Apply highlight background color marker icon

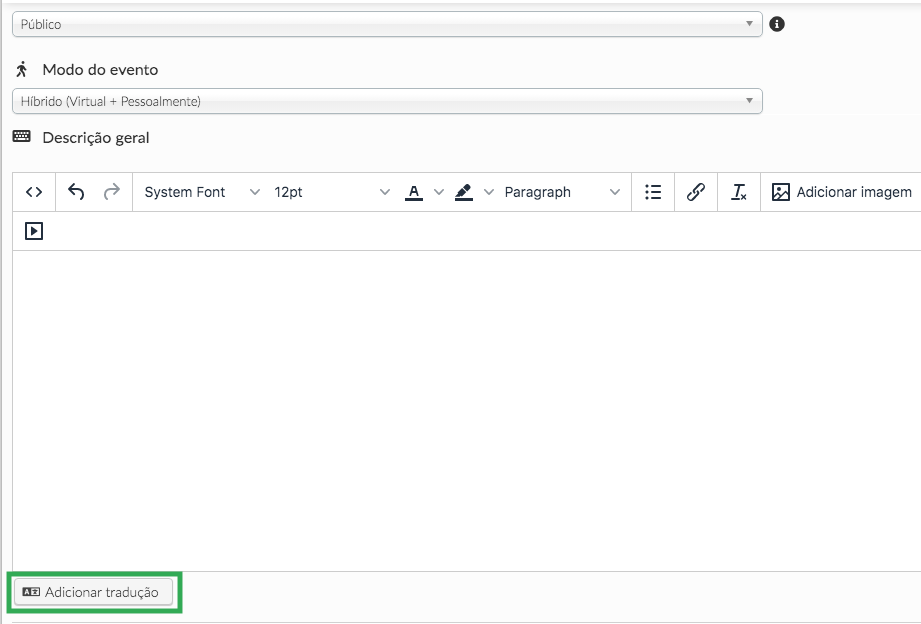click(x=463, y=192)
